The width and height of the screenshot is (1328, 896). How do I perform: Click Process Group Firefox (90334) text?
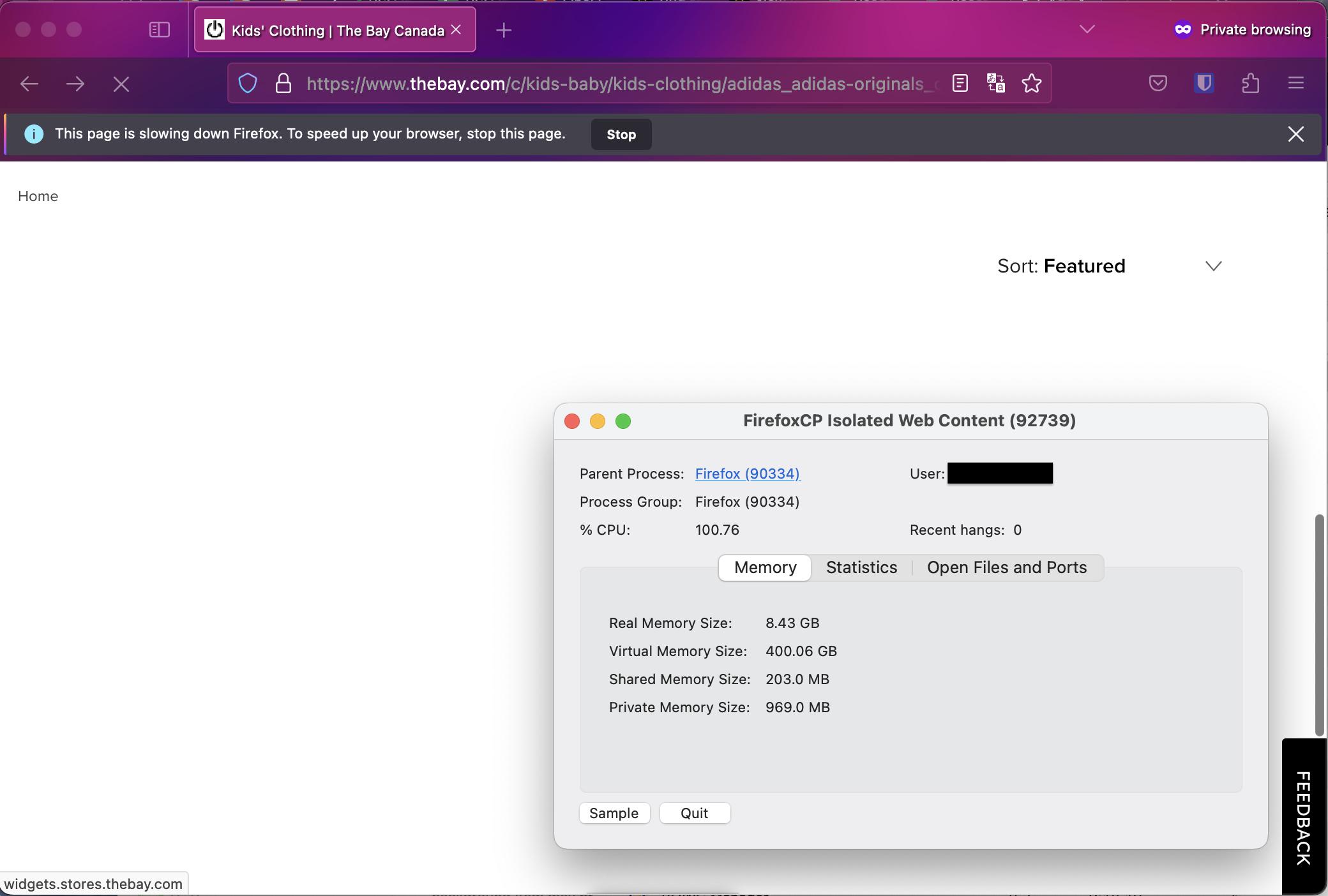coord(747,502)
